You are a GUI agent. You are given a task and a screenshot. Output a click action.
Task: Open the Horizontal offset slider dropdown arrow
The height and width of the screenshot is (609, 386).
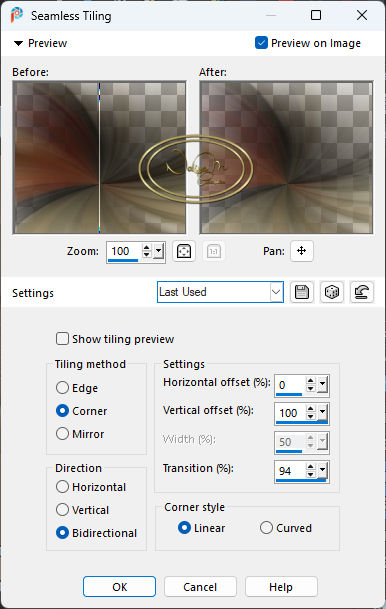tap(323, 385)
